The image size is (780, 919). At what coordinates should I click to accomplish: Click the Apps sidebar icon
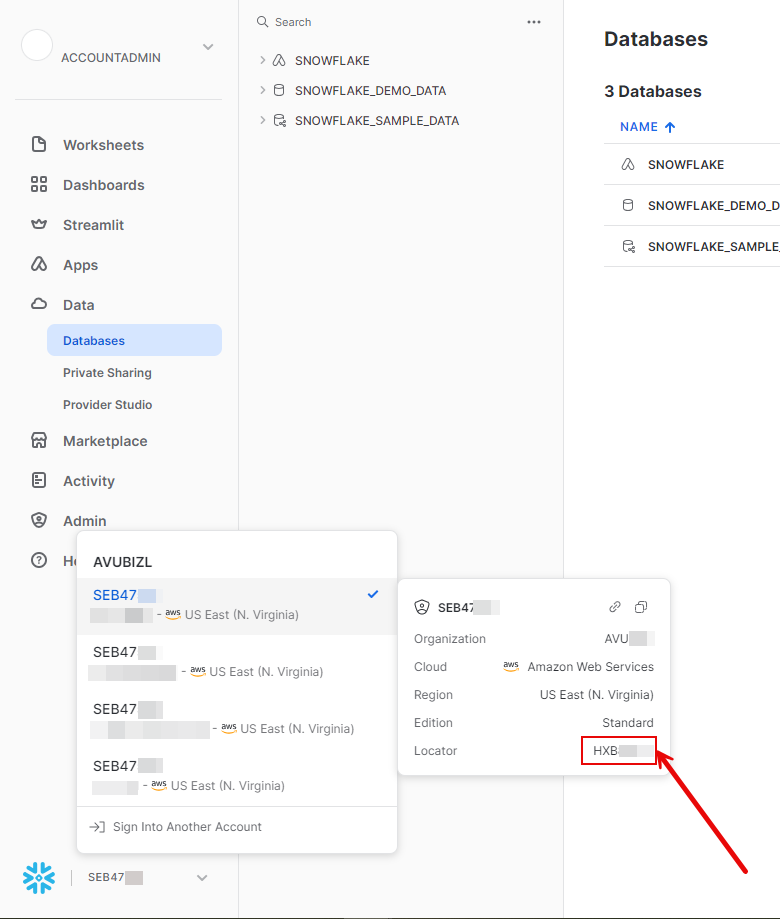(x=39, y=264)
